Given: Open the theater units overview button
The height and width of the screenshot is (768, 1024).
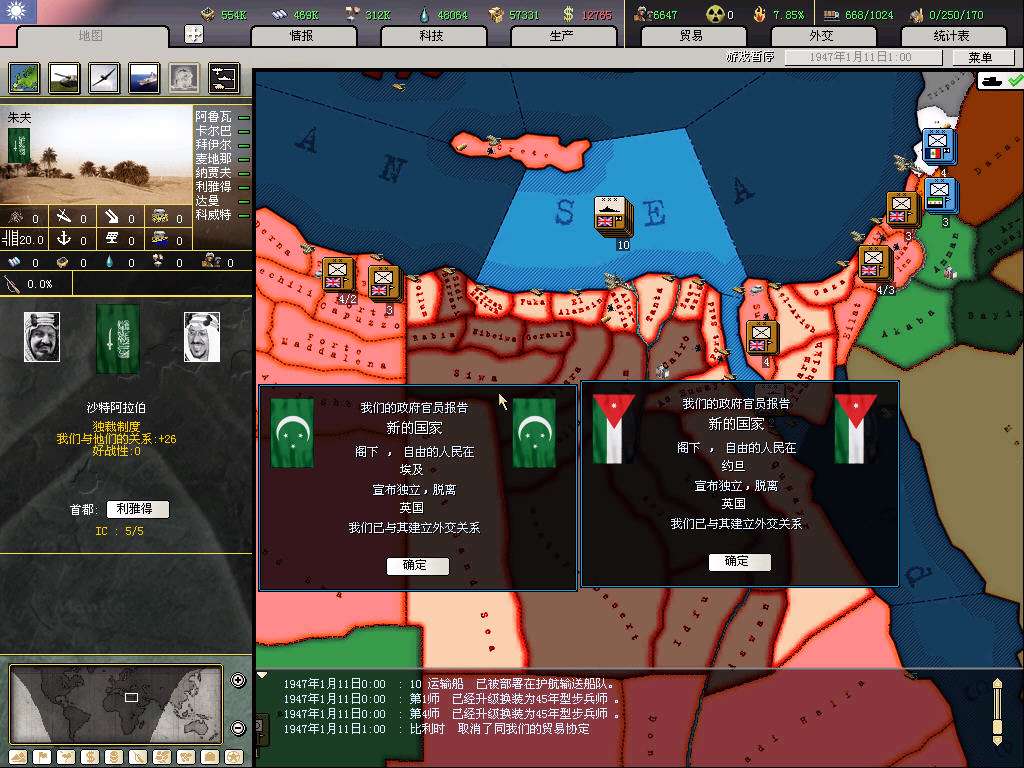Looking at the screenshot, I should (224, 78).
